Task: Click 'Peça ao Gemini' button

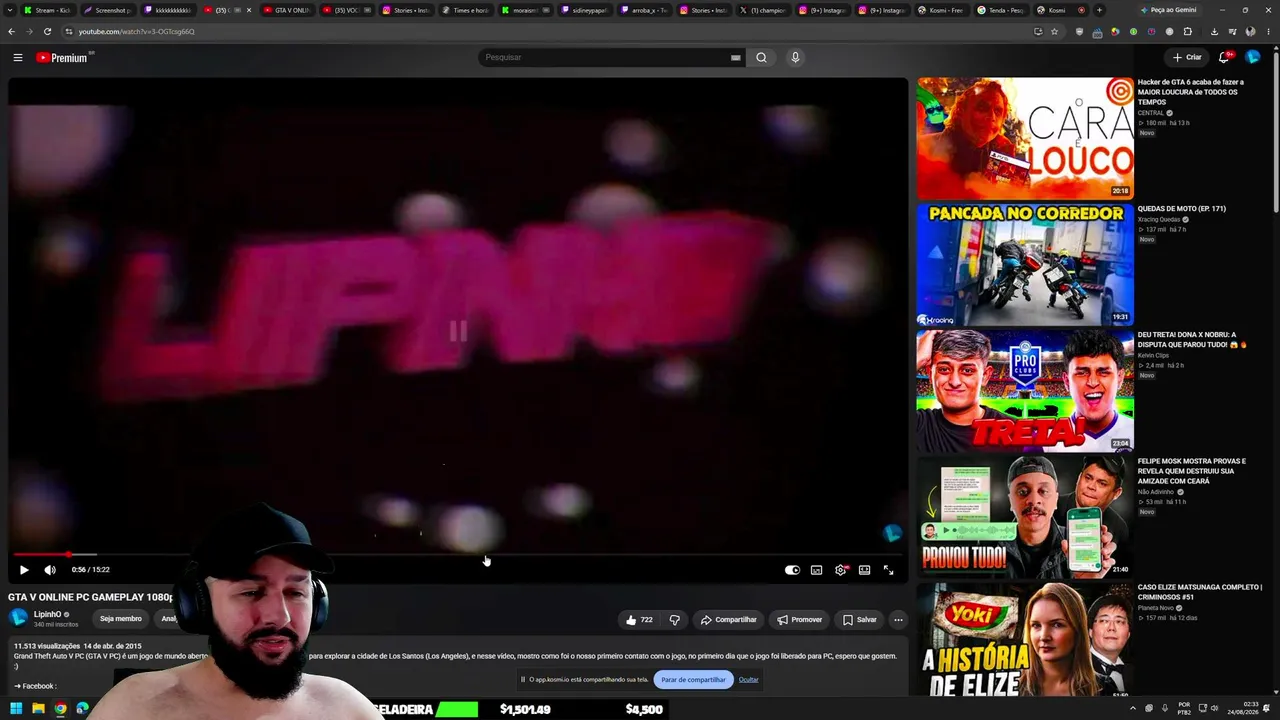Action: click(x=1170, y=10)
